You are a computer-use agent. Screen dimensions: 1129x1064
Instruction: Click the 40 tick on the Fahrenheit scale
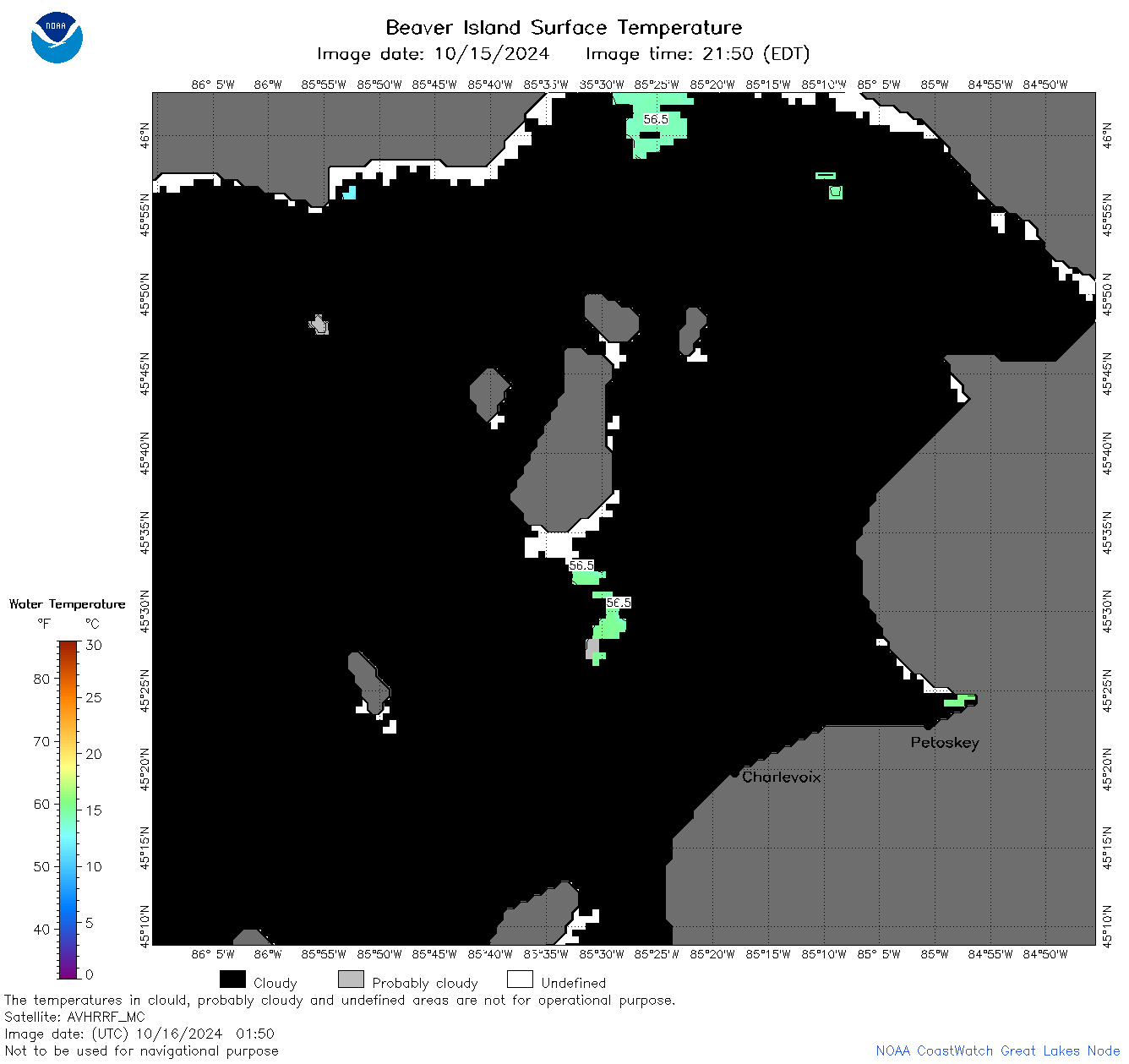tap(41, 929)
